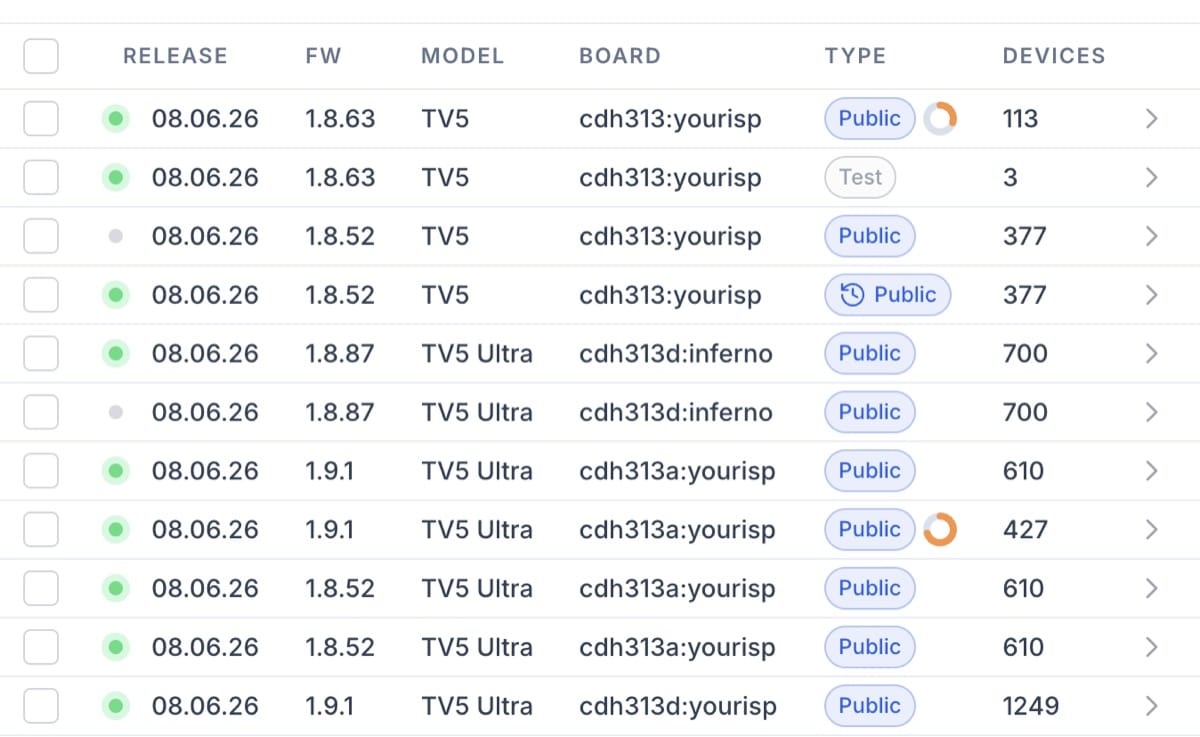Click device count 1249
Viewport: 1200px width, 737px height.
coord(1031,706)
